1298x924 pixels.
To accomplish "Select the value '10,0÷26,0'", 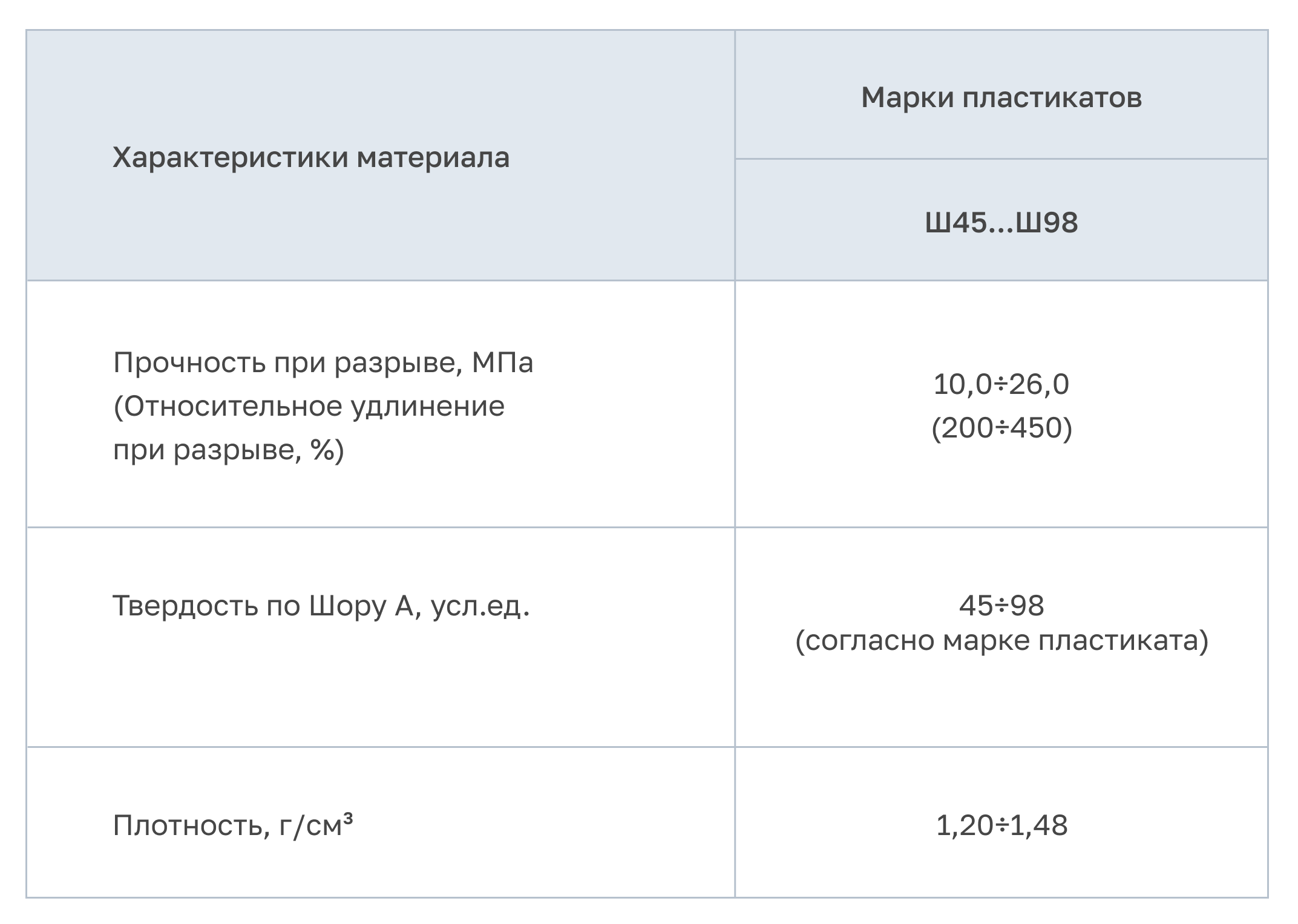I will tap(1001, 384).
